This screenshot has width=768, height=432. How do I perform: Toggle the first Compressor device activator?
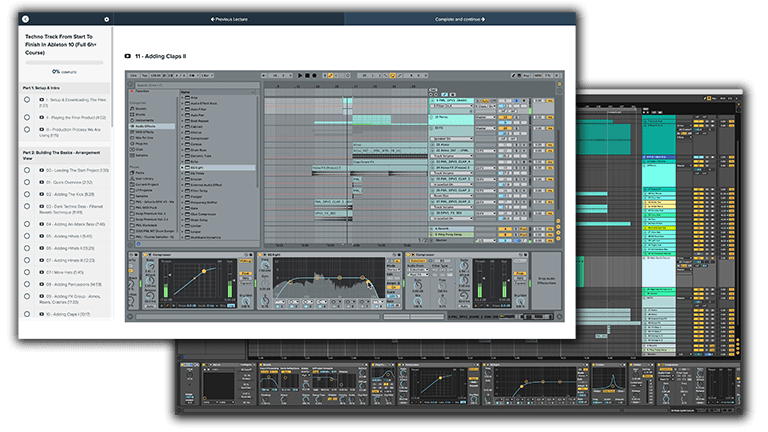[x=145, y=255]
